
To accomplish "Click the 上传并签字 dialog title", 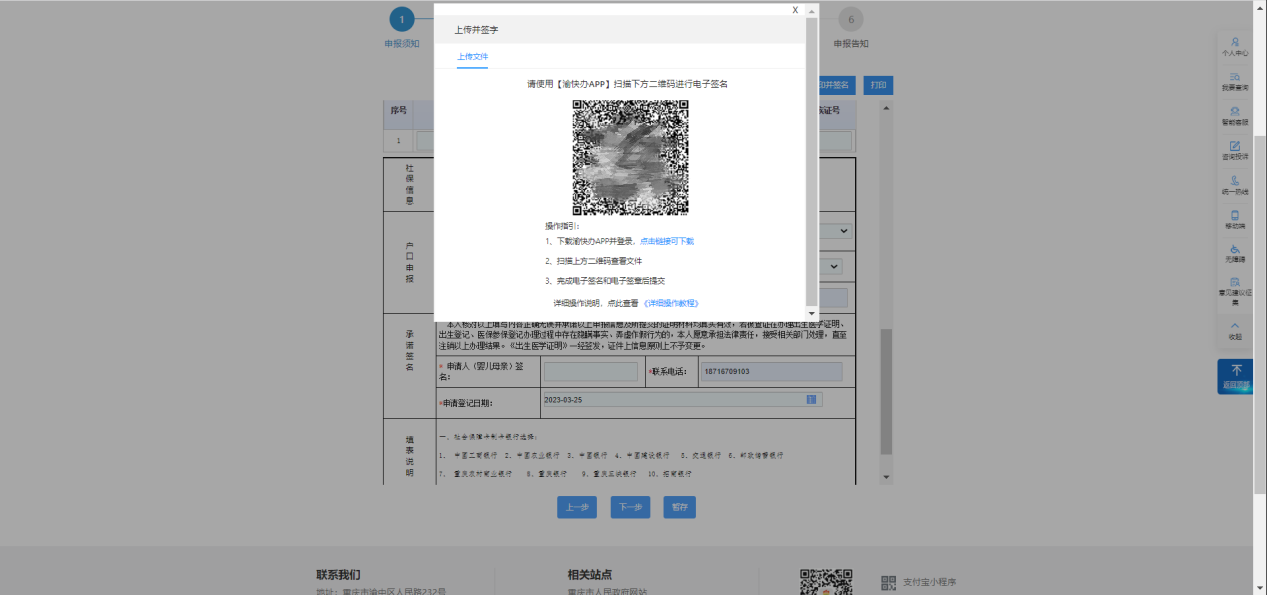I will pos(476,30).
